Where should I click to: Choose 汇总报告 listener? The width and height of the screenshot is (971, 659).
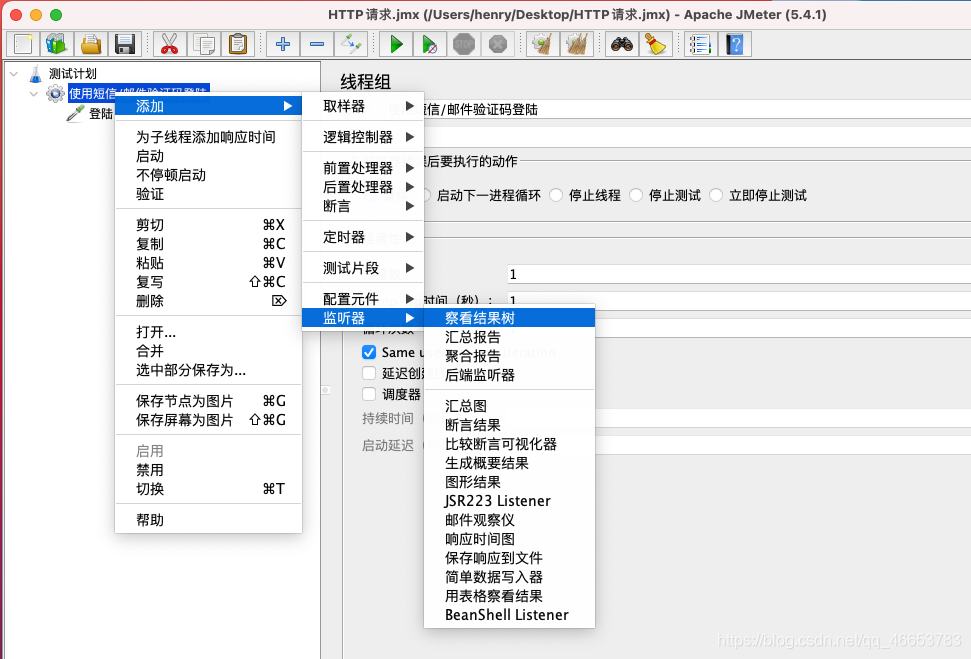[x=510, y=338]
